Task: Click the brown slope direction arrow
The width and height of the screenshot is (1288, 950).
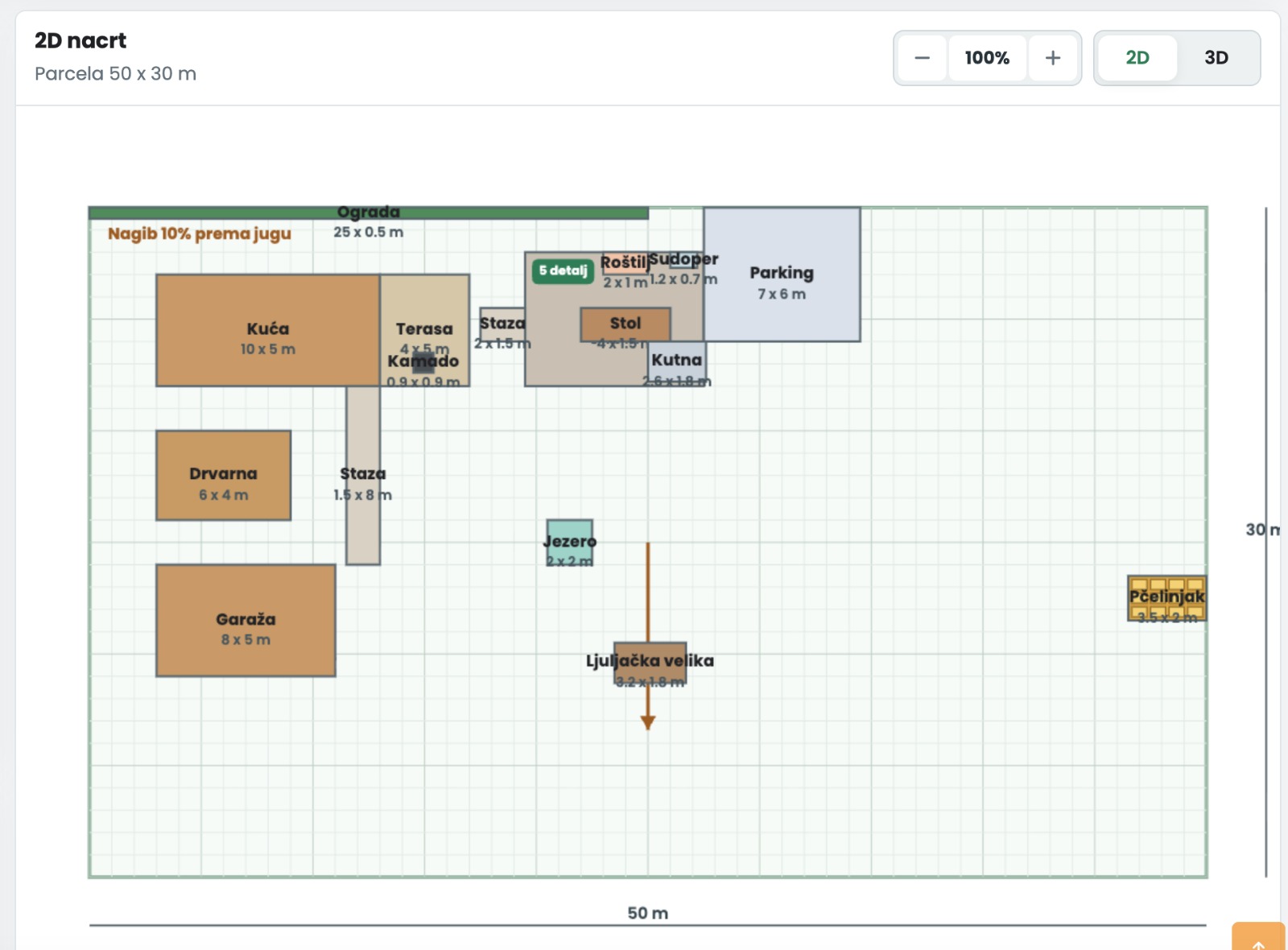Action: click(x=648, y=636)
